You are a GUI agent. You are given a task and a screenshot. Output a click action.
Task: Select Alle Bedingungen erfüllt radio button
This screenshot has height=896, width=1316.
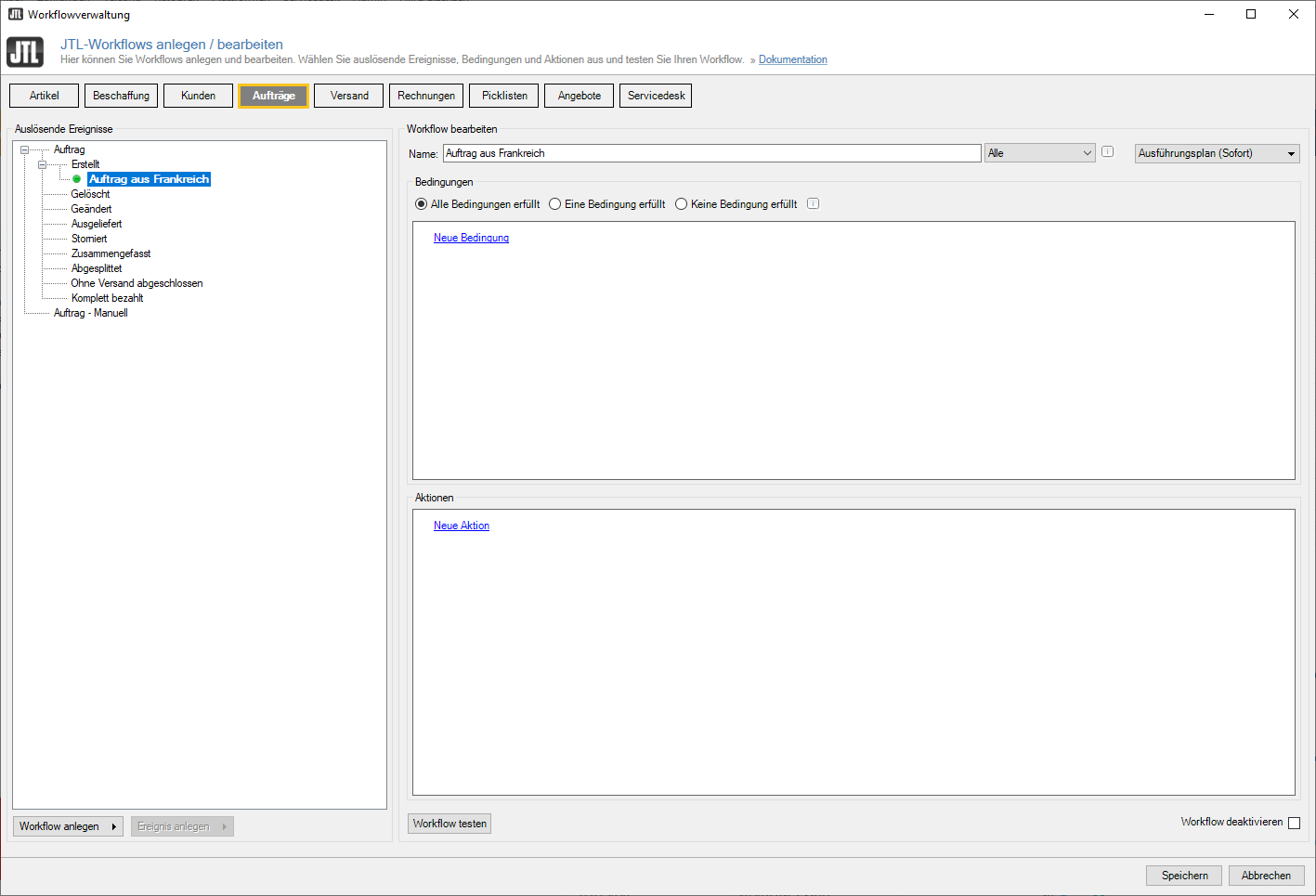click(x=422, y=204)
